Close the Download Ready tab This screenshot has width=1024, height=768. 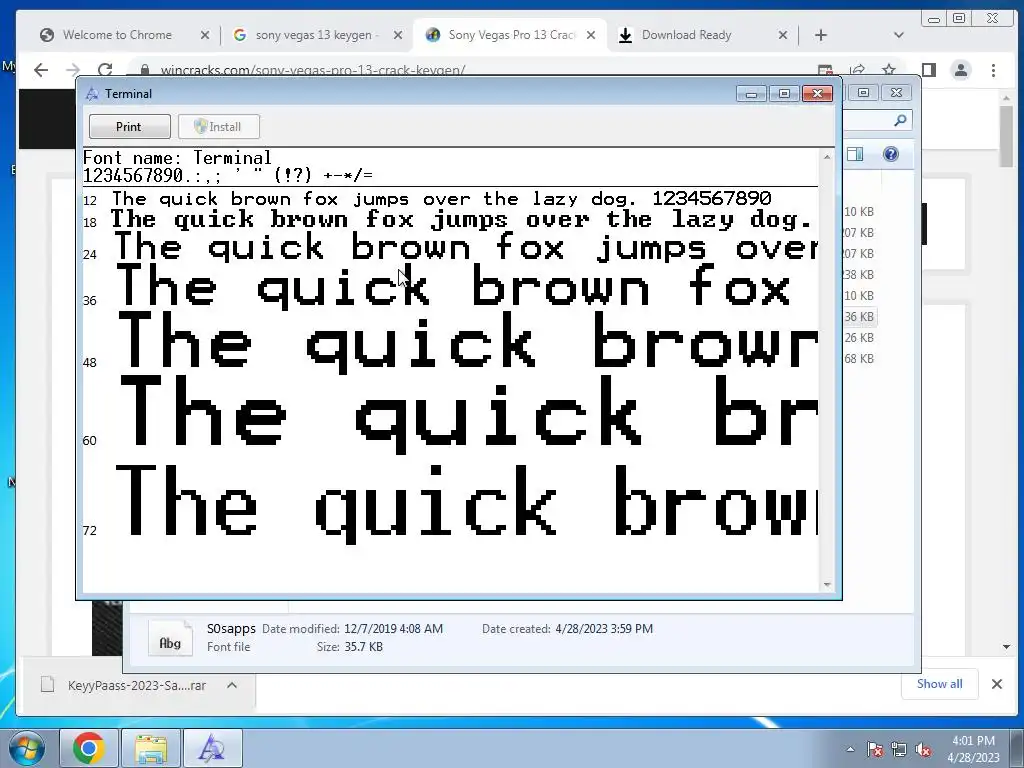coord(783,35)
